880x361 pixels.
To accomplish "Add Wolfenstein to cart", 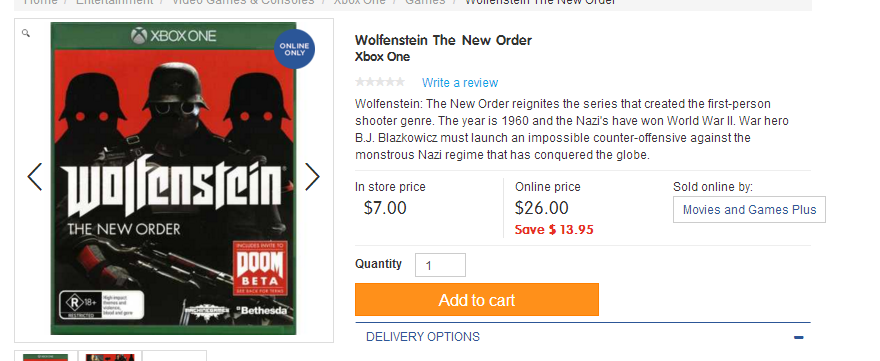I will (x=476, y=300).
